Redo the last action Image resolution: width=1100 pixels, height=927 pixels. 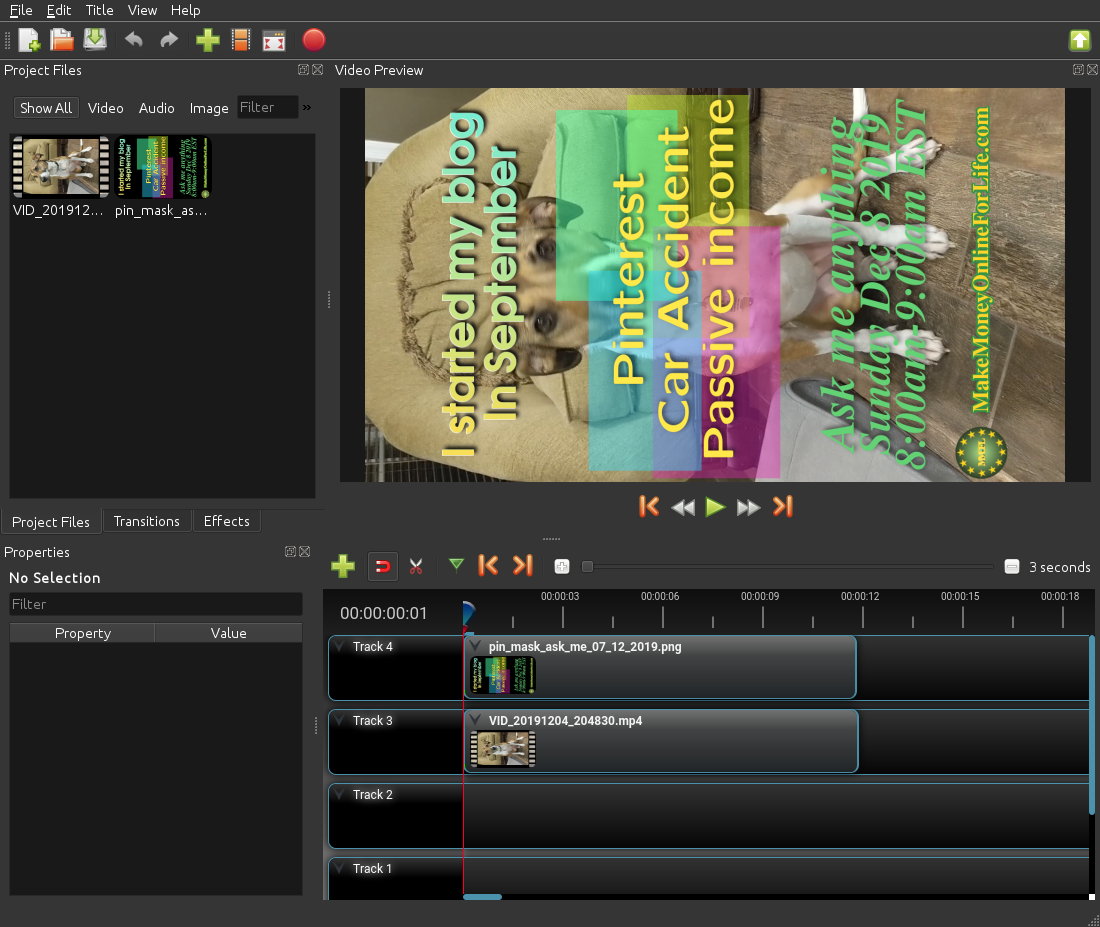[168, 40]
